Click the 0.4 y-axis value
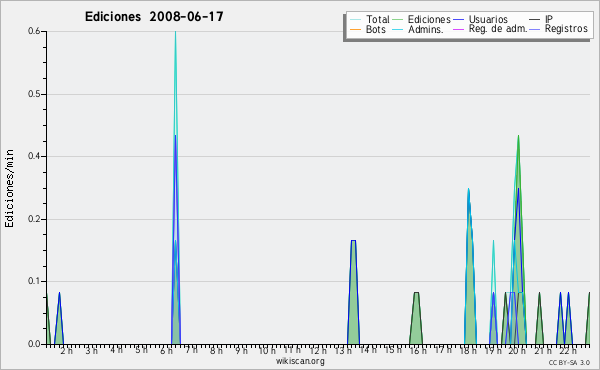The image size is (600, 370). [34, 156]
